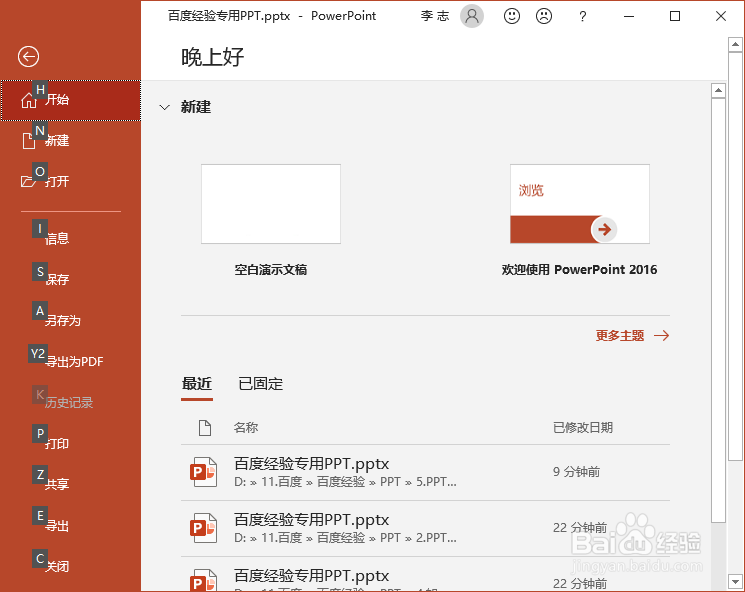Create a 空白演示文稿 from thumbnail
Viewport: 745px width, 592px height.
(x=271, y=204)
